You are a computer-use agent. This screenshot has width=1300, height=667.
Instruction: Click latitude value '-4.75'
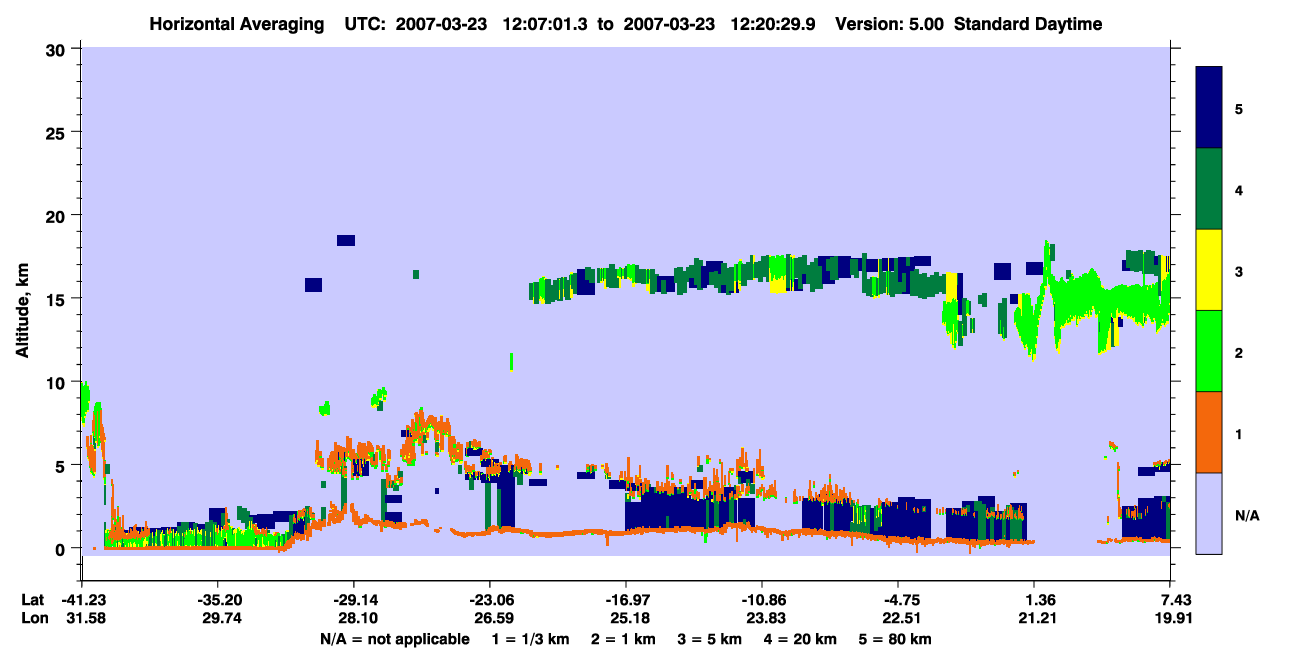[x=899, y=601]
